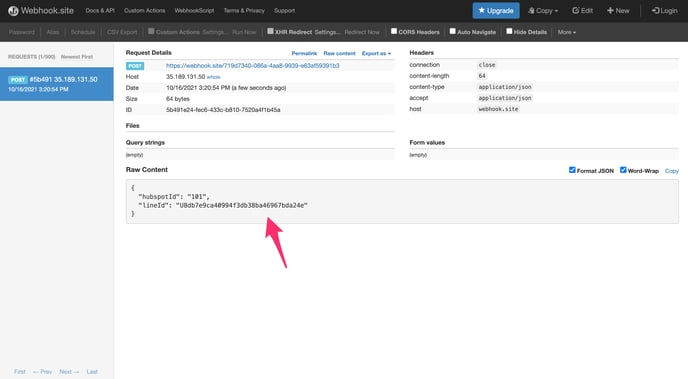The height and width of the screenshot is (379, 688).
Task: Click the accept header value application/json
Action: click(505, 98)
